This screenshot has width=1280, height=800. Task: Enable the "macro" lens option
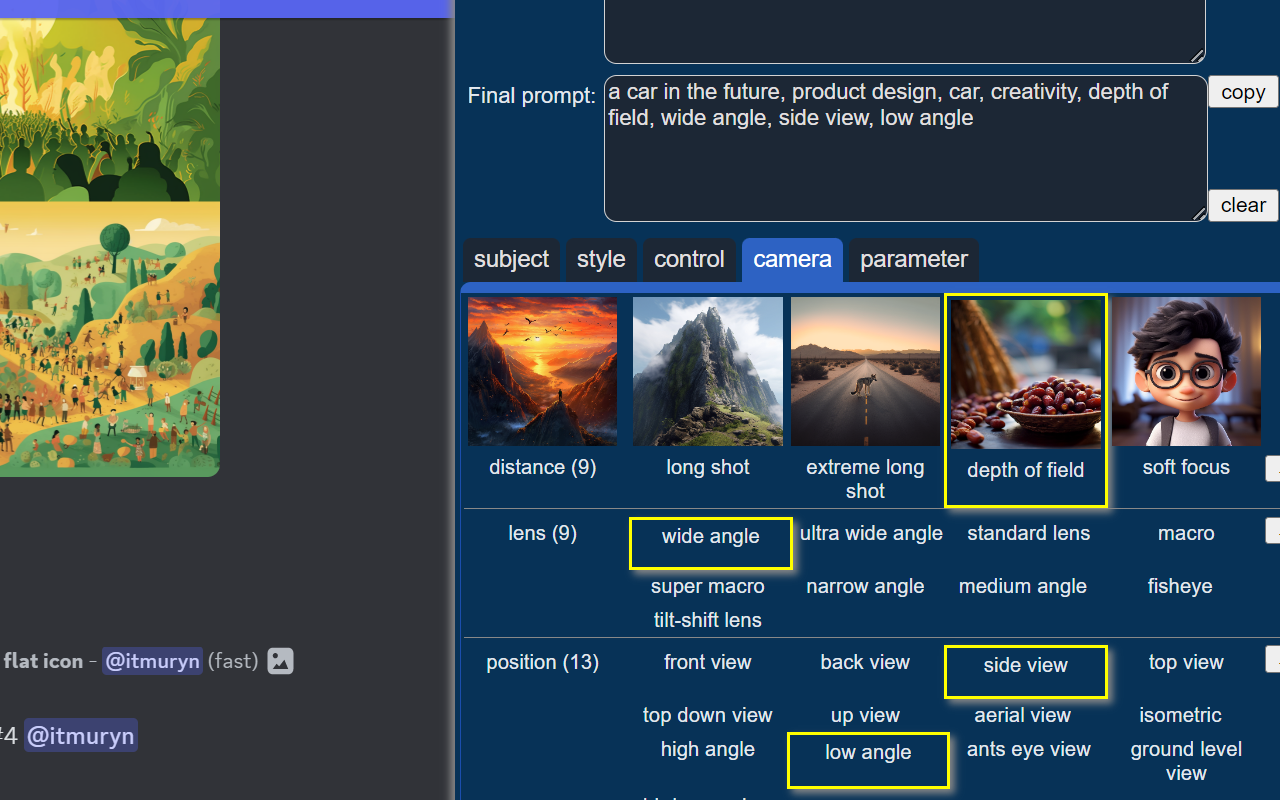point(1185,533)
